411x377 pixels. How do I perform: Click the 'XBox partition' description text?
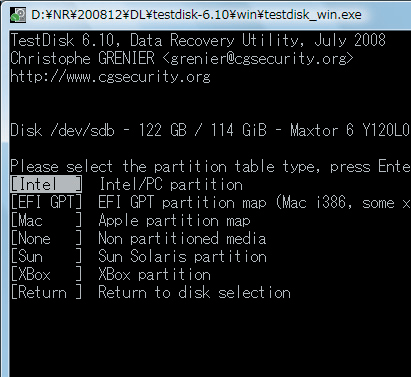click(x=154, y=274)
